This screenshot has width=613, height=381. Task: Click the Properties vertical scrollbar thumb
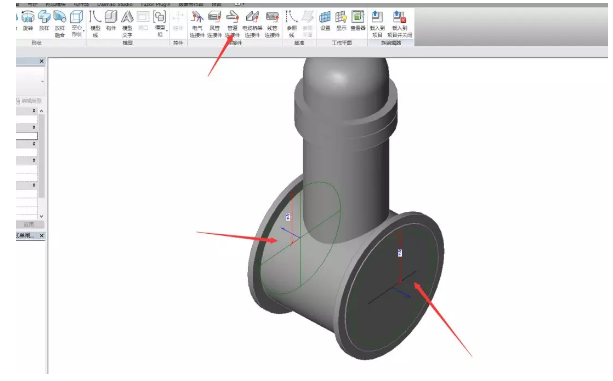(41, 156)
